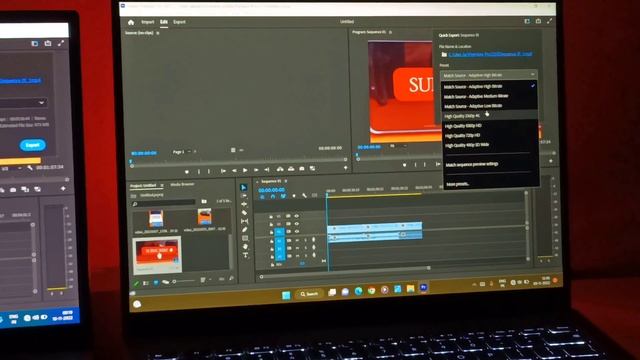Screen dimensions: 640x360
Task: Toggle lock on the top video track
Action: click(270, 216)
